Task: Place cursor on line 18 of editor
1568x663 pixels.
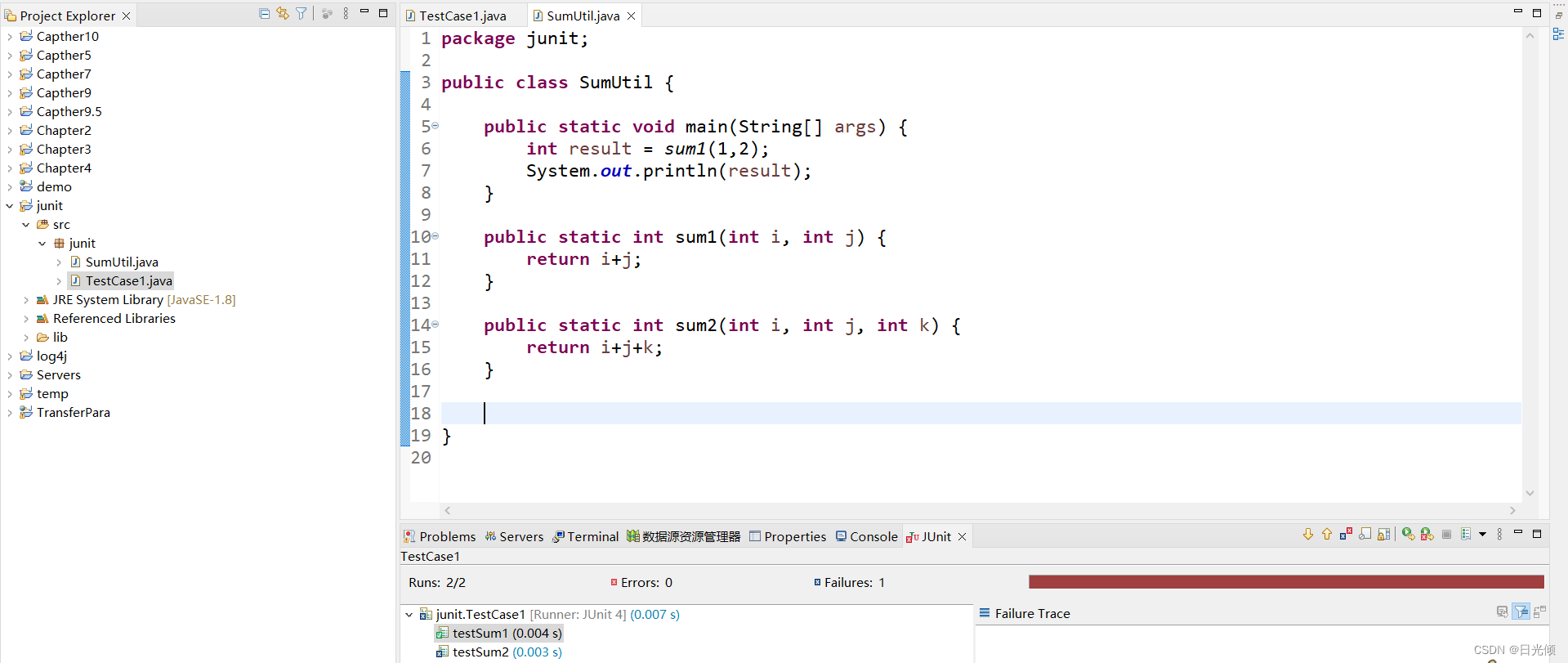Action: pyautogui.click(x=981, y=413)
